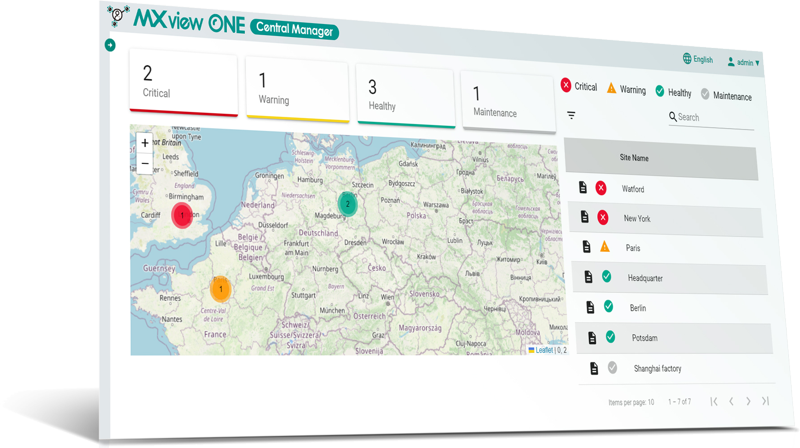Click the maintenance status icon for Shanghai factory

pos(612,367)
